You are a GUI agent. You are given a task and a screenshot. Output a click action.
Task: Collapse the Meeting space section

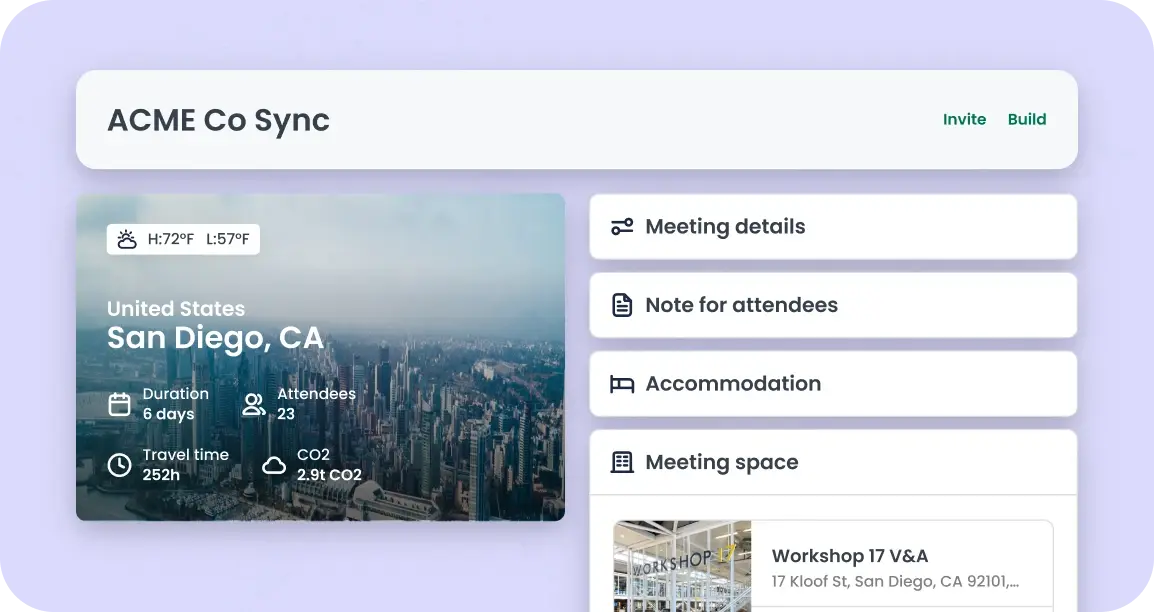point(832,462)
